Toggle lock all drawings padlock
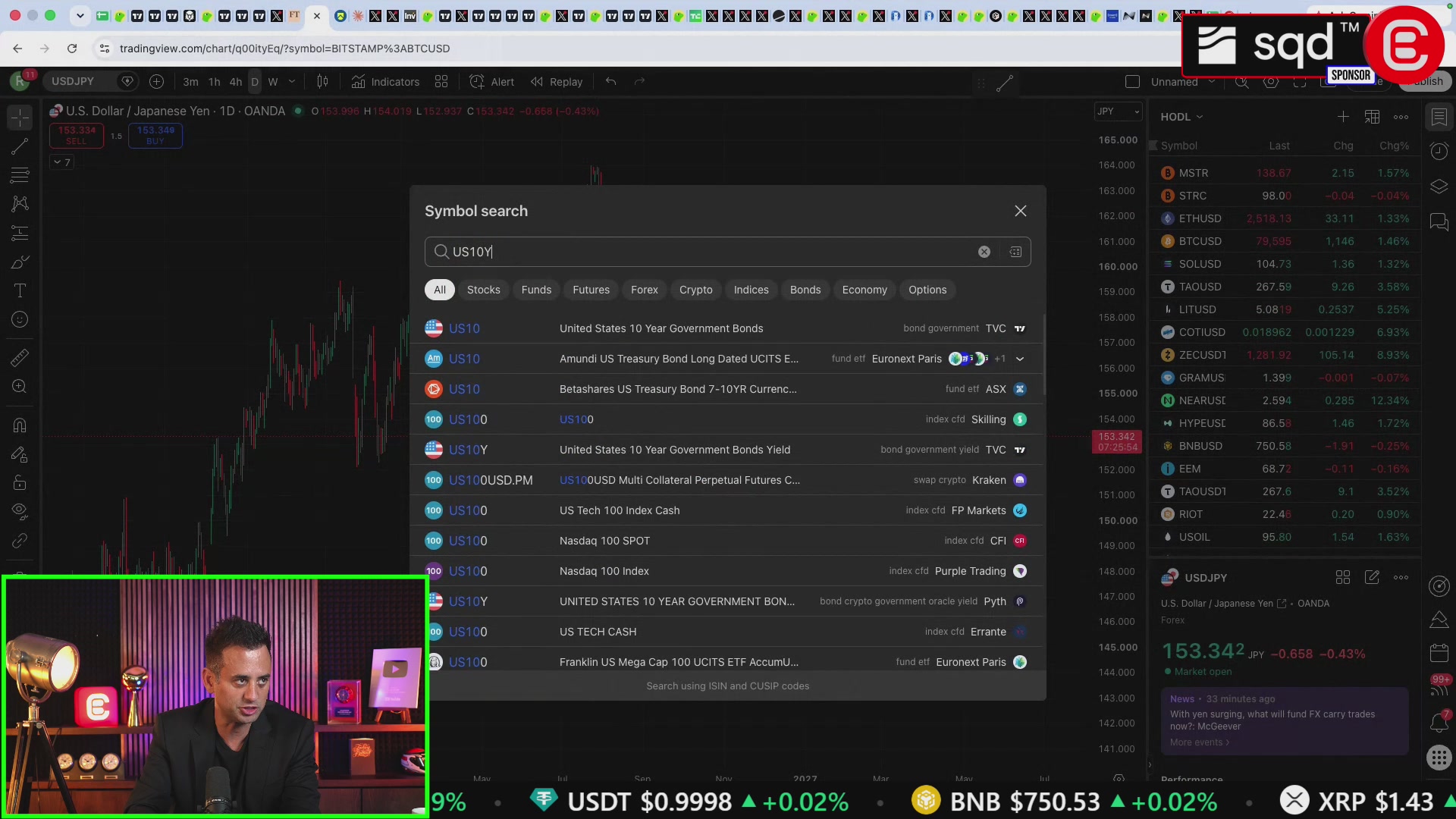The image size is (1456, 819). point(20,483)
